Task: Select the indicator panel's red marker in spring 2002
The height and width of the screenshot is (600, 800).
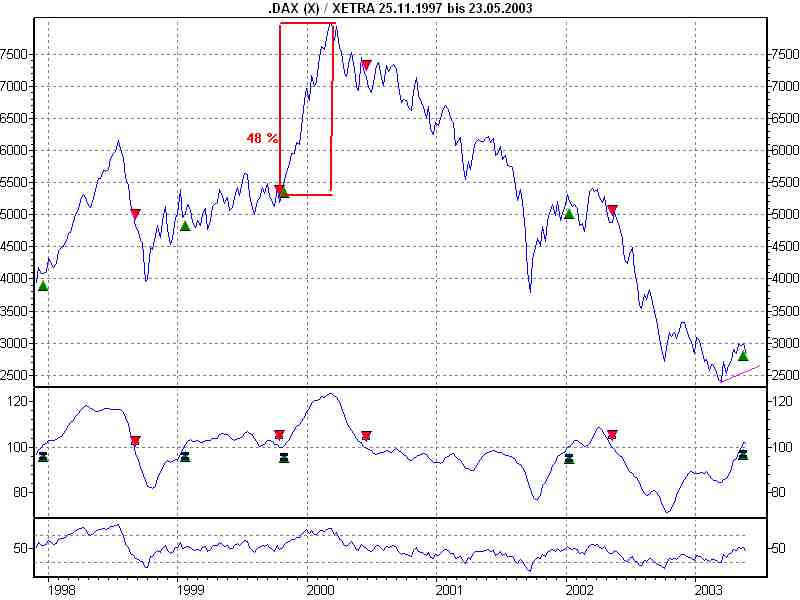Action: click(612, 435)
